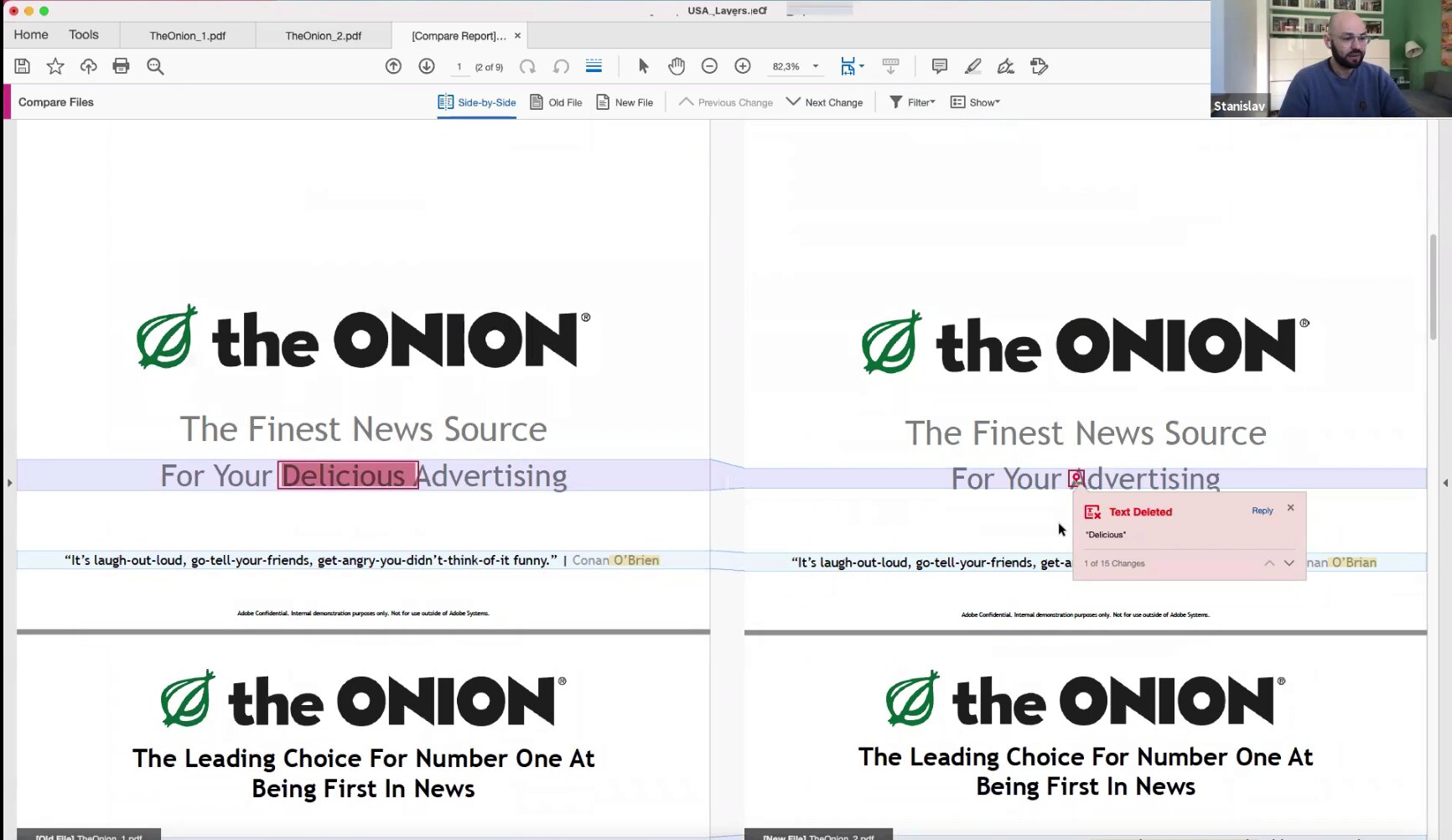1452x840 pixels.
Task: Click highlighted O'Brien in old file
Action: (x=636, y=560)
